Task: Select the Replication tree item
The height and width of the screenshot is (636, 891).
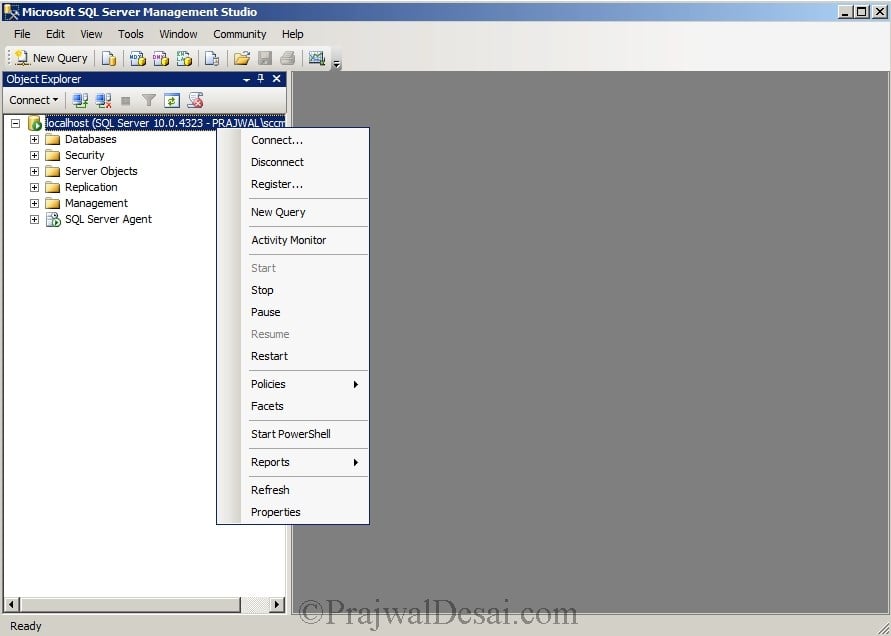Action: pos(91,187)
